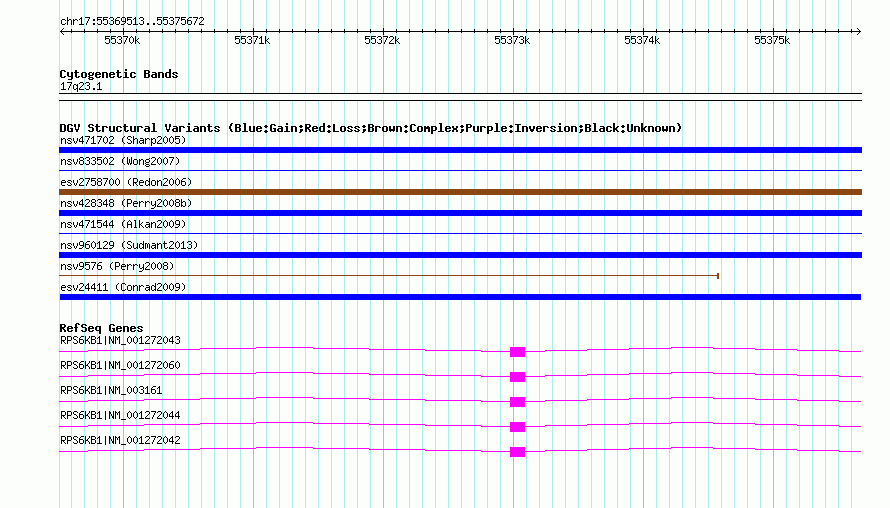Click the Cytogenetic Bands track title
Screen dimensions: 890x508
click(x=119, y=74)
